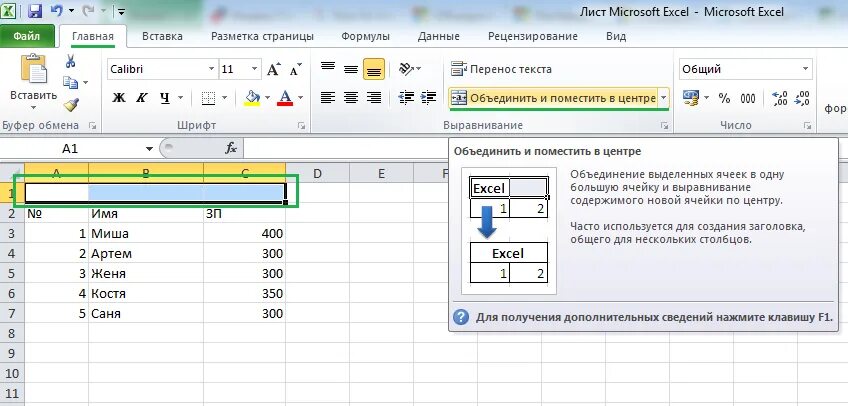
Task: Open the Customize Quick Access Toolbar arrow
Action: coord(121,11)
